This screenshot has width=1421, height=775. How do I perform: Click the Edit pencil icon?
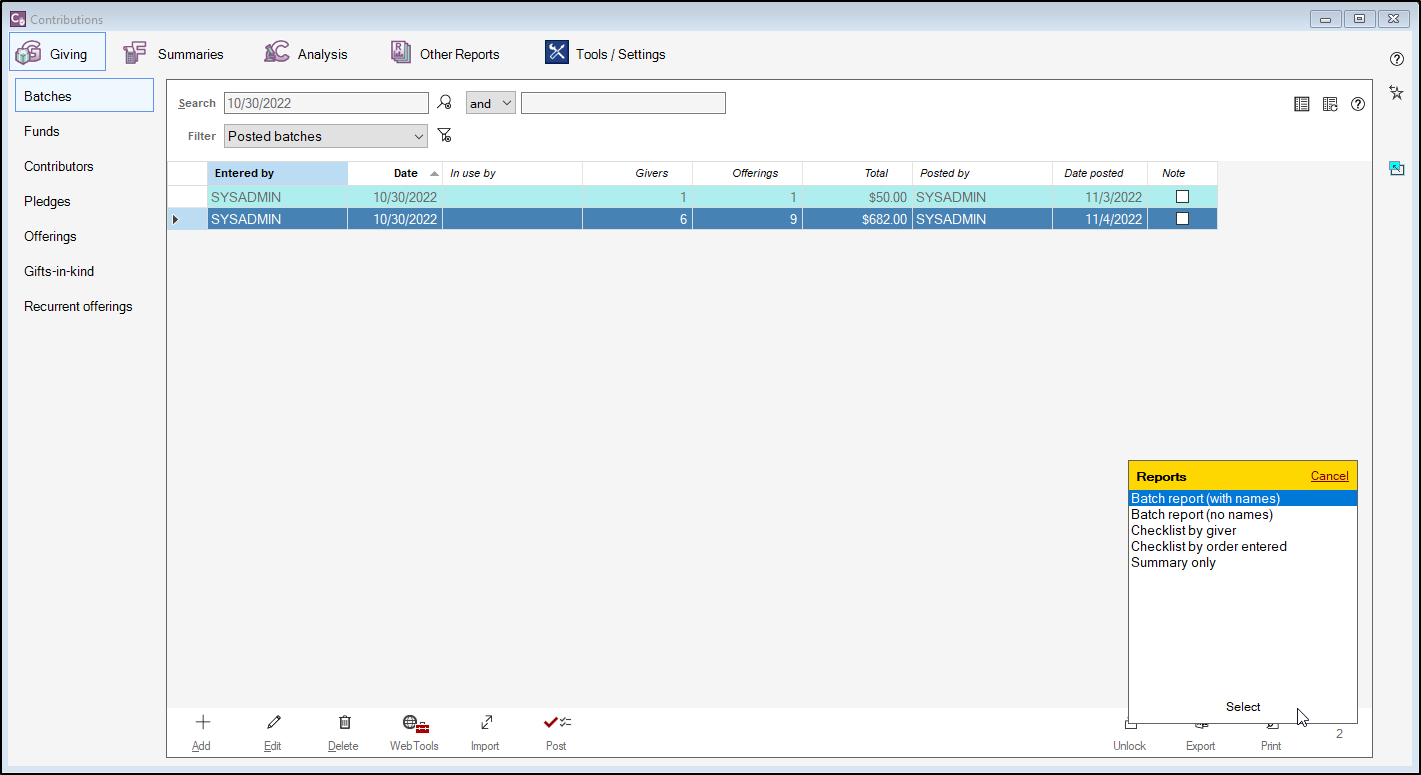tap(273, 723)
